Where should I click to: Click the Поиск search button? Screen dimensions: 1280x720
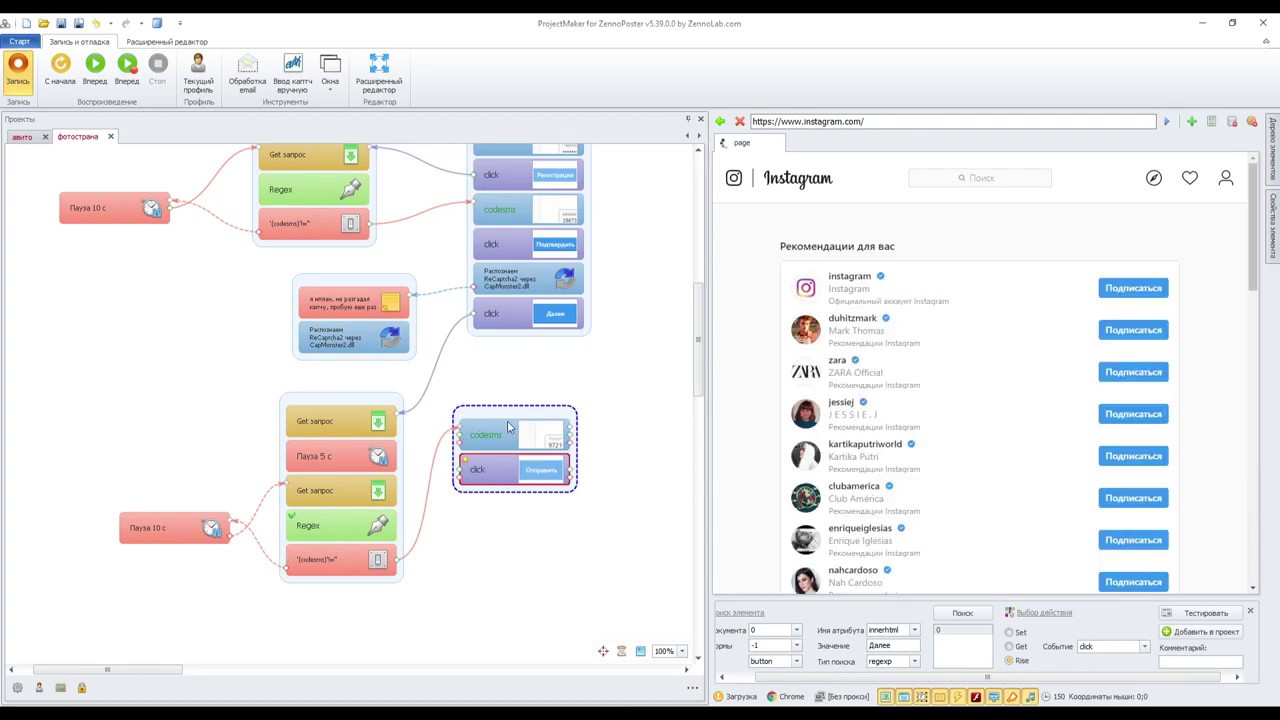962,613
